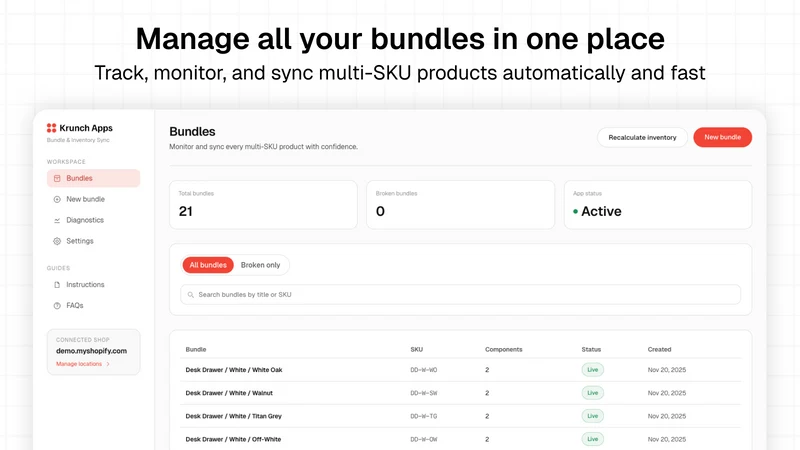Open Settings from sidebar
800x450 pixels.
[93, 241]
